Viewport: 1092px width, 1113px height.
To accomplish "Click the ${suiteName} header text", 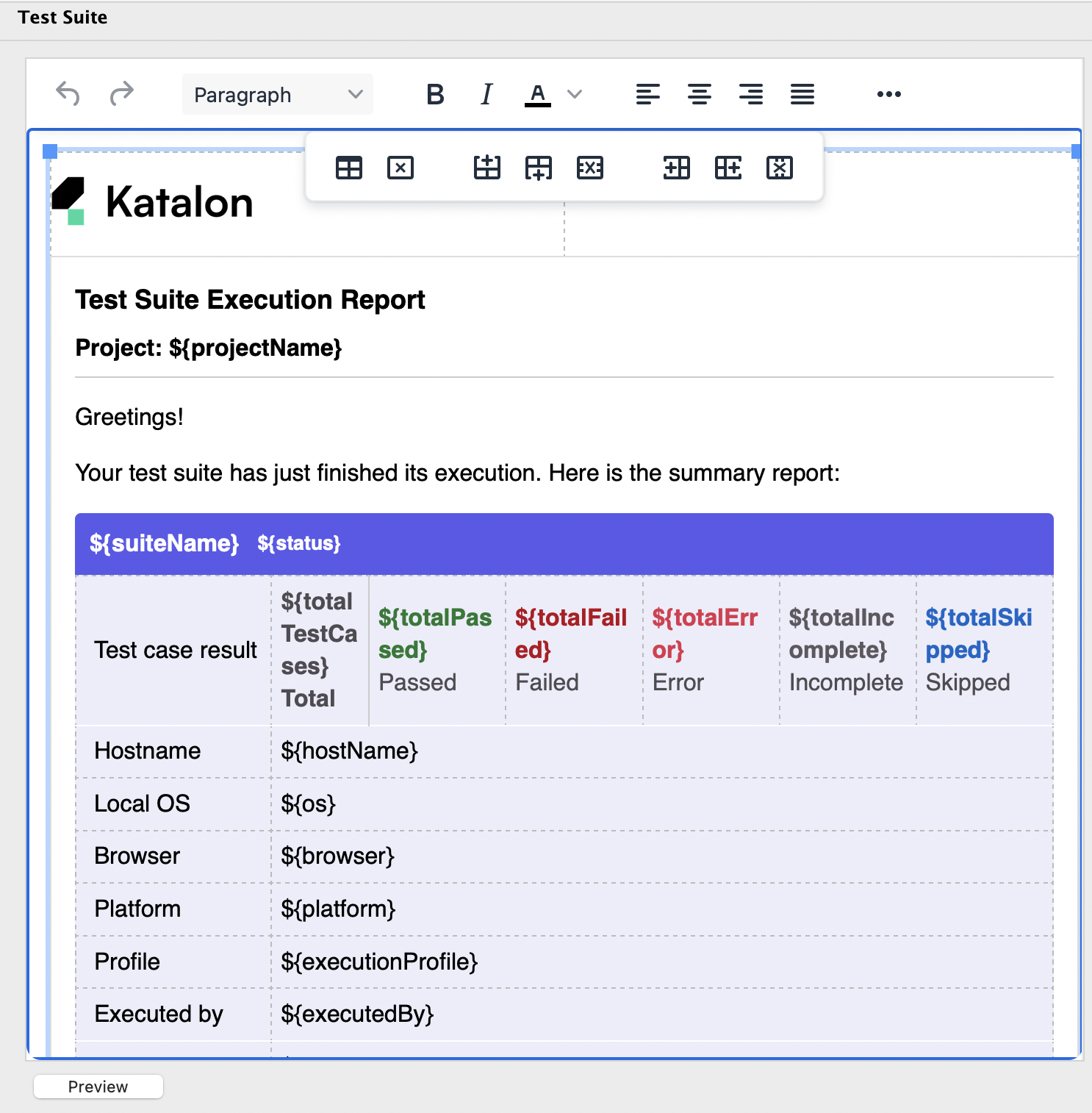I will point(164,543).
